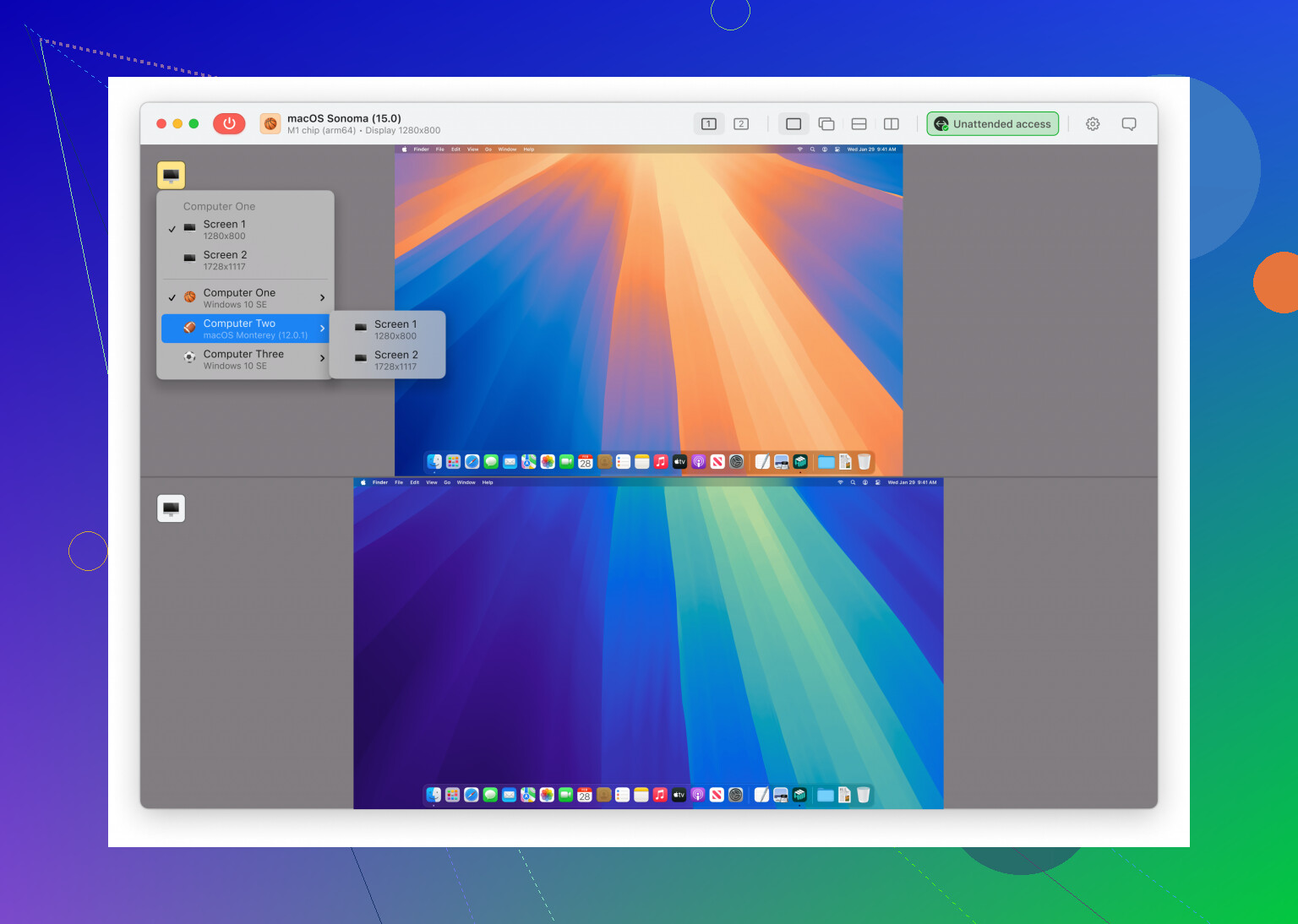1298x924 pixels.
Task: Choose Screen 2 1728x1117 in Computer Two submenu
Action: coord(395,360)
